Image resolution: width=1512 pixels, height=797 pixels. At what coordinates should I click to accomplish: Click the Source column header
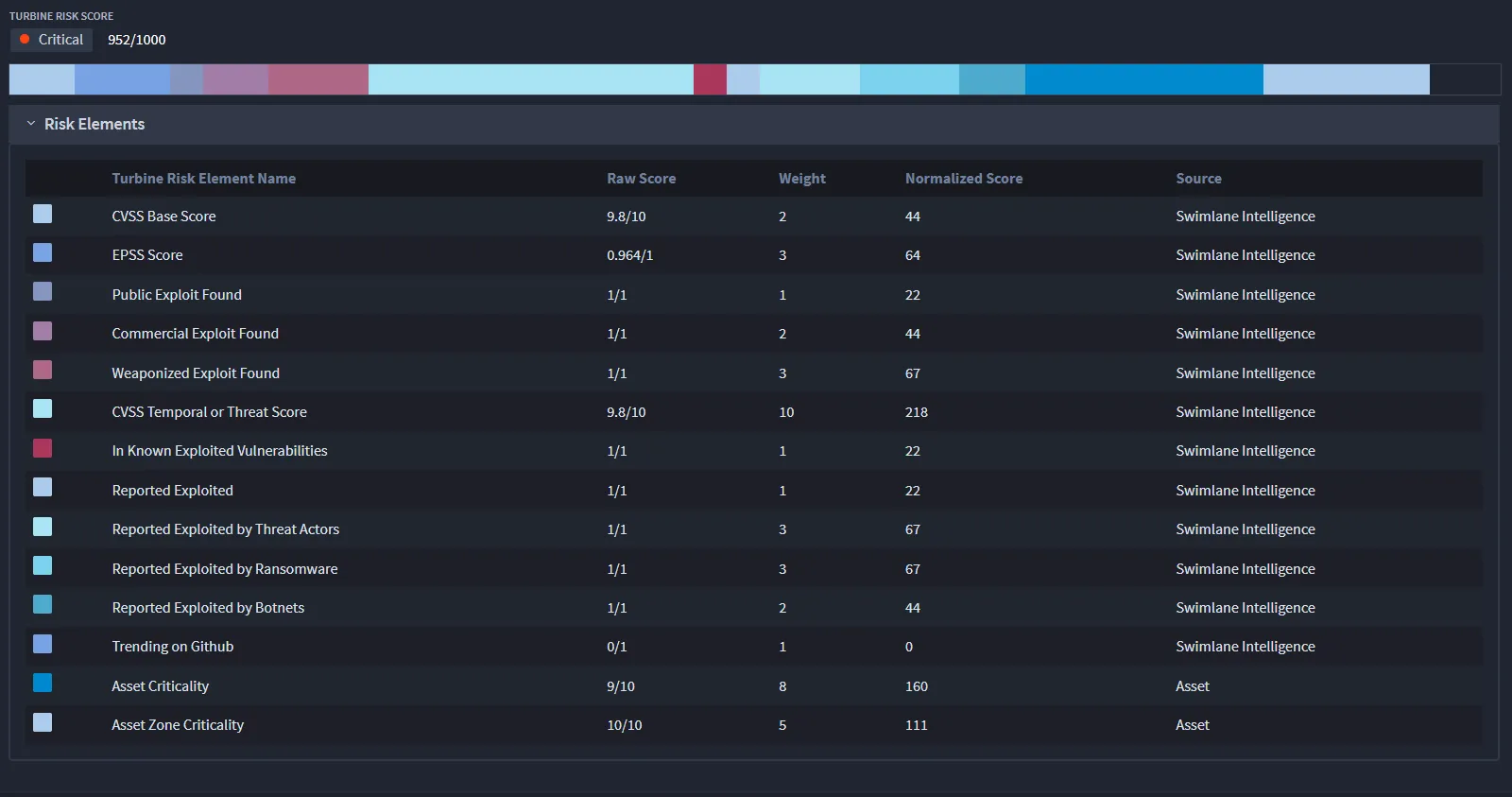1199,179
